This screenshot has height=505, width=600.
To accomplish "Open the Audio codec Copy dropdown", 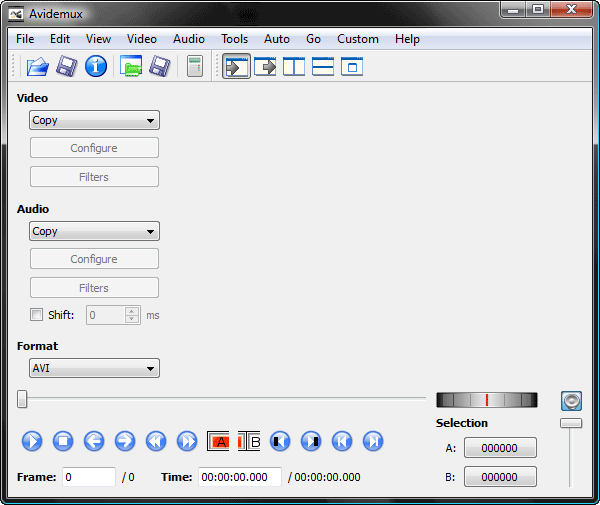I will click(95, 231).
